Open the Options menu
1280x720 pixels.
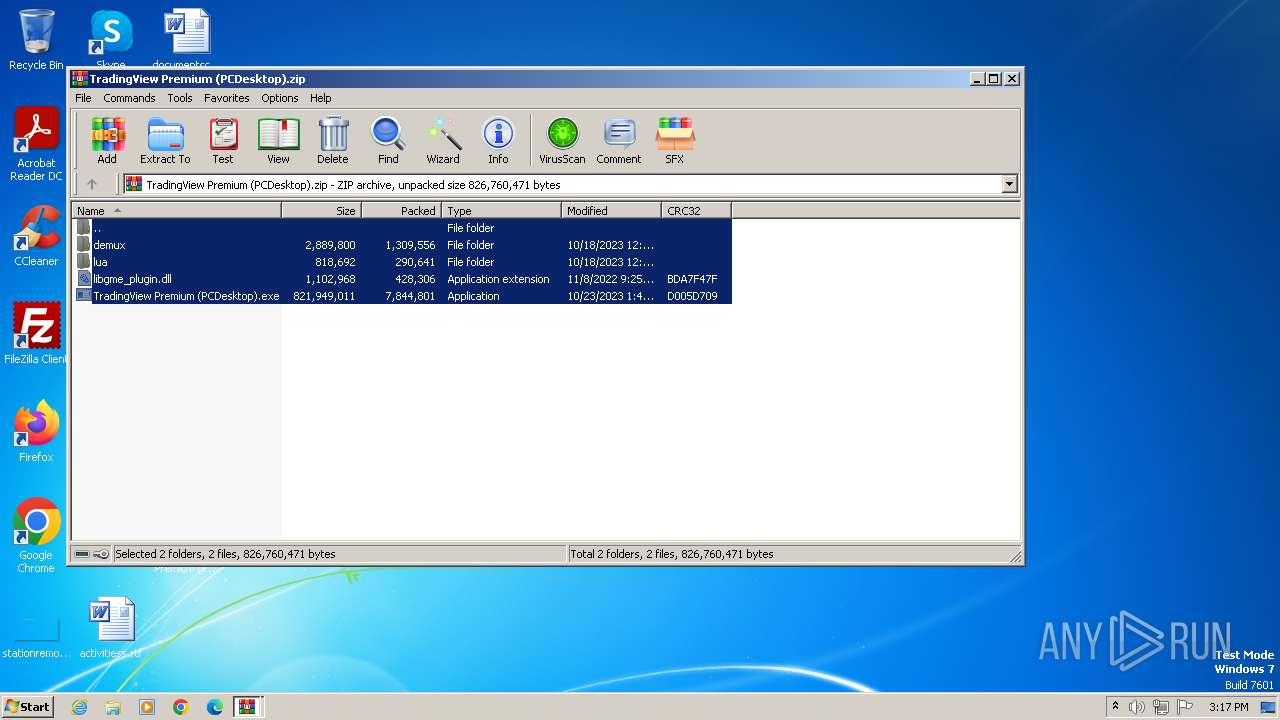point(280,98)
